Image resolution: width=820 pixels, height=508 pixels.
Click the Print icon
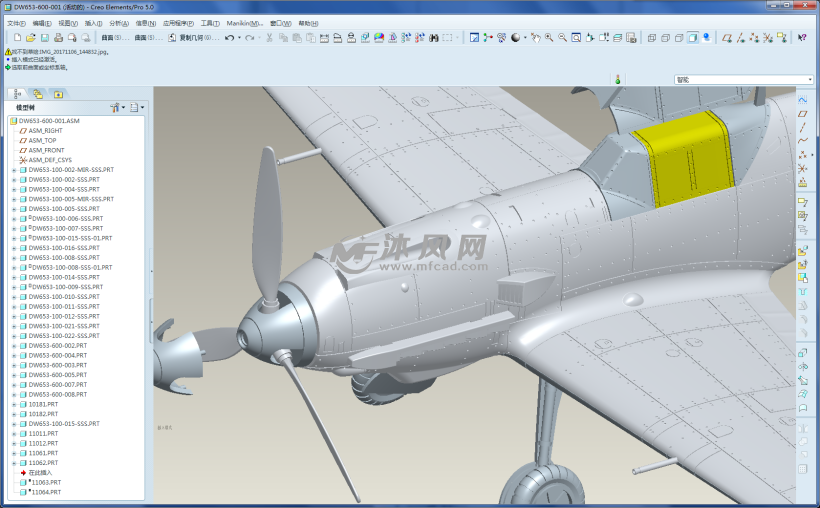(x=59, y=38)
